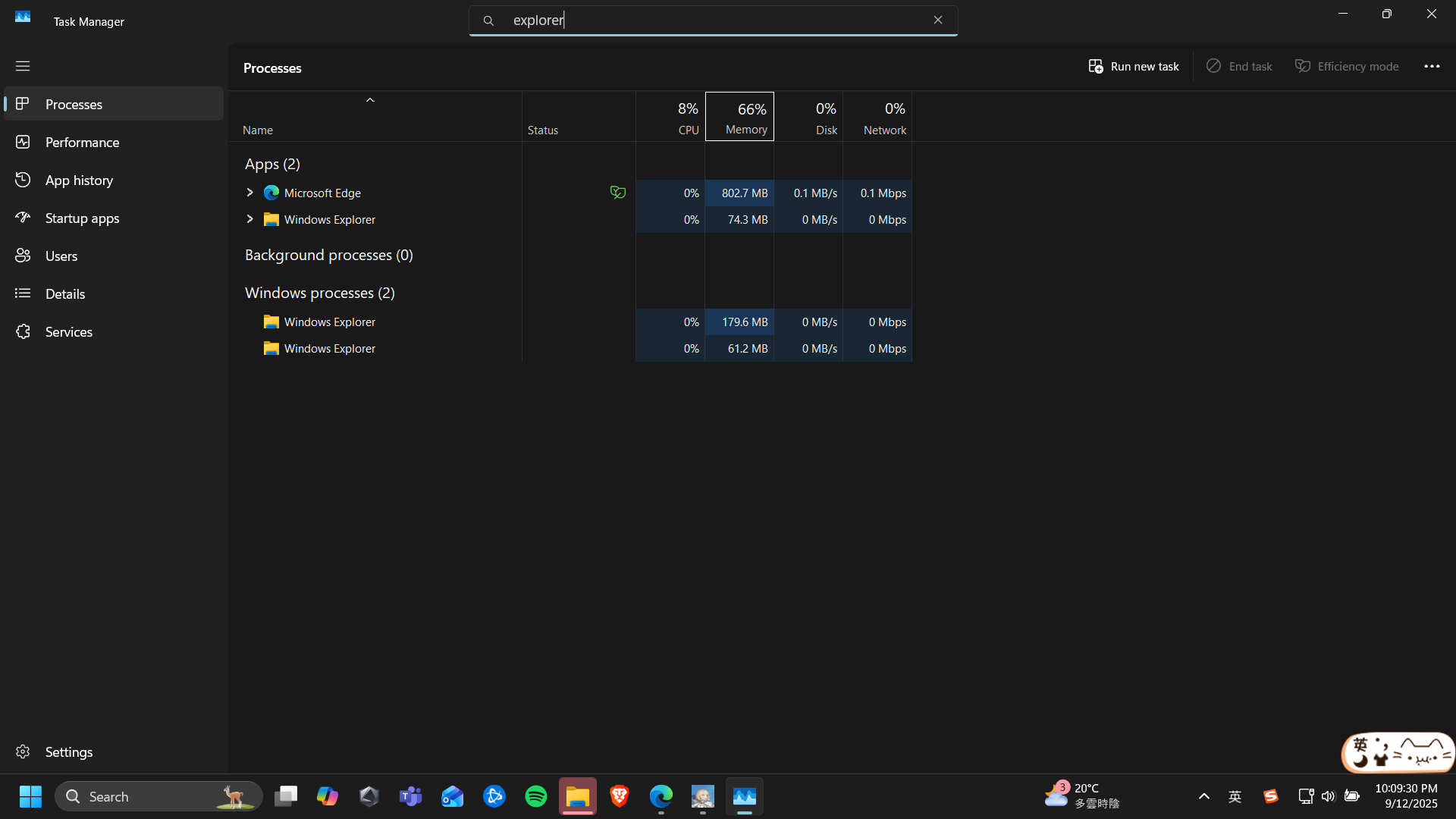Expand the Microsoft Edge process group

(249, 193)
